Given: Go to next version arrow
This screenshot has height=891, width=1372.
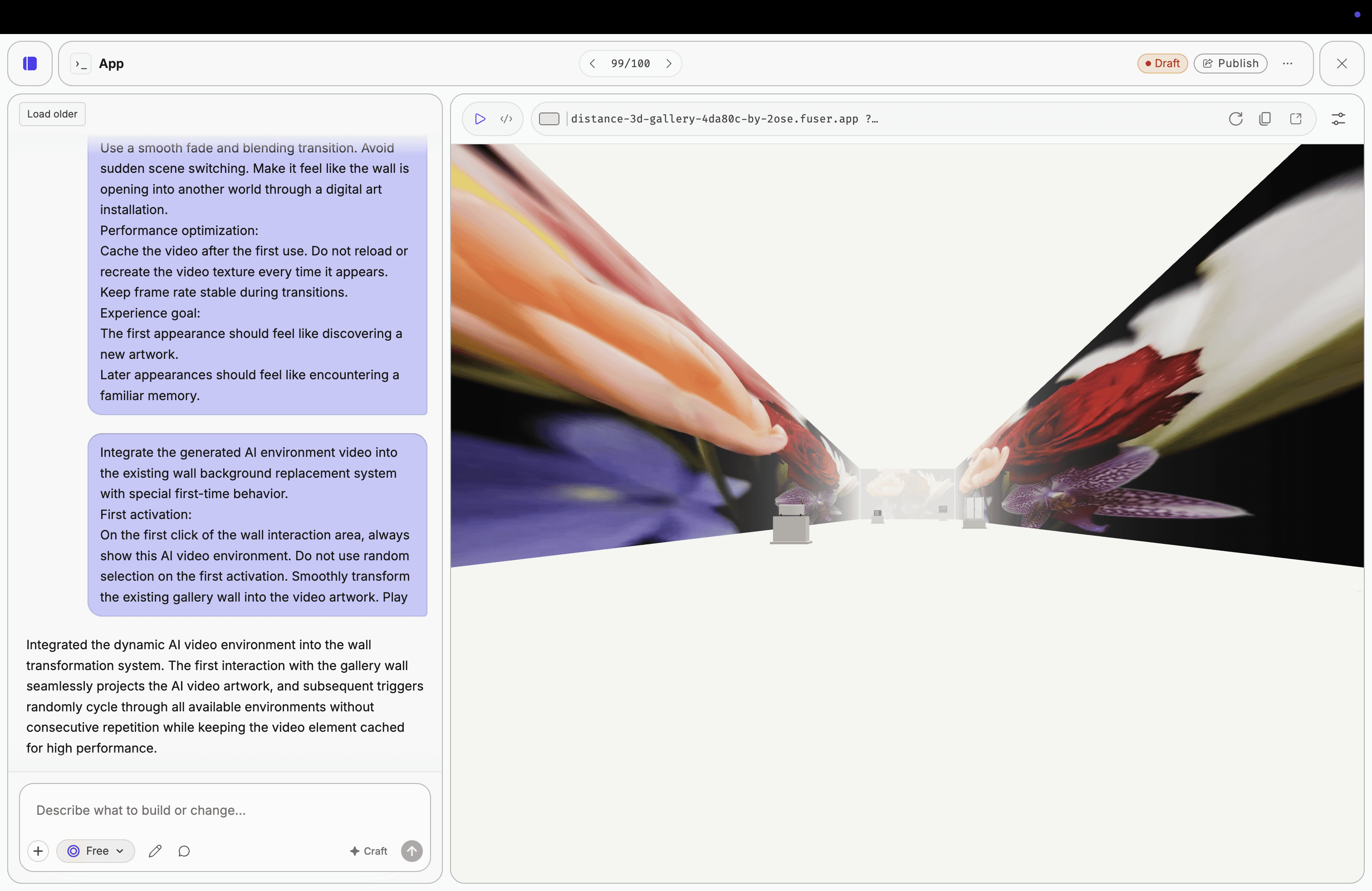Looking at the screenshot, I should [x=669, y=64].
